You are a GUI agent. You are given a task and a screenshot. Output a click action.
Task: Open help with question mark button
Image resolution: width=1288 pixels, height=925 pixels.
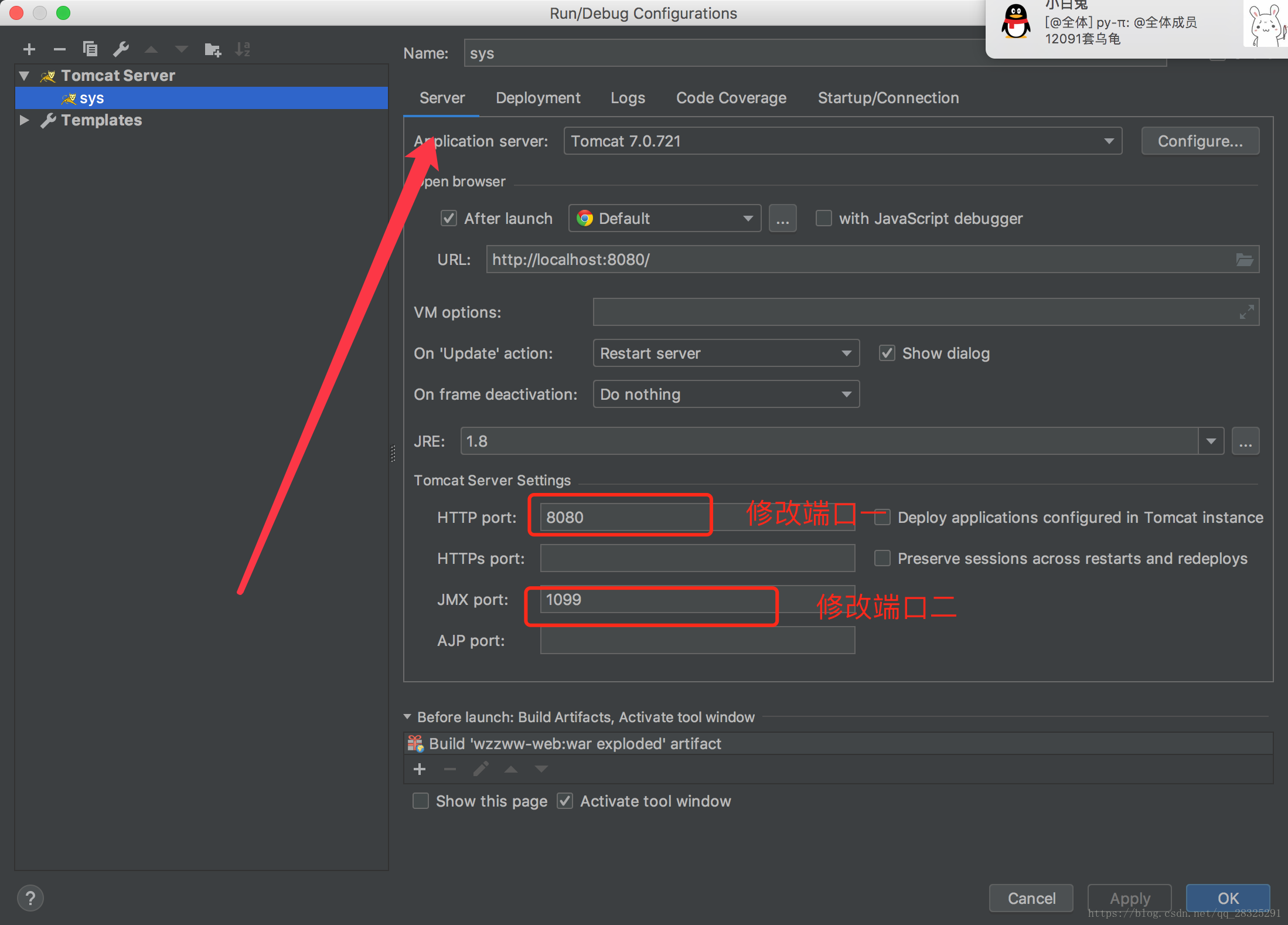[30, 898]
